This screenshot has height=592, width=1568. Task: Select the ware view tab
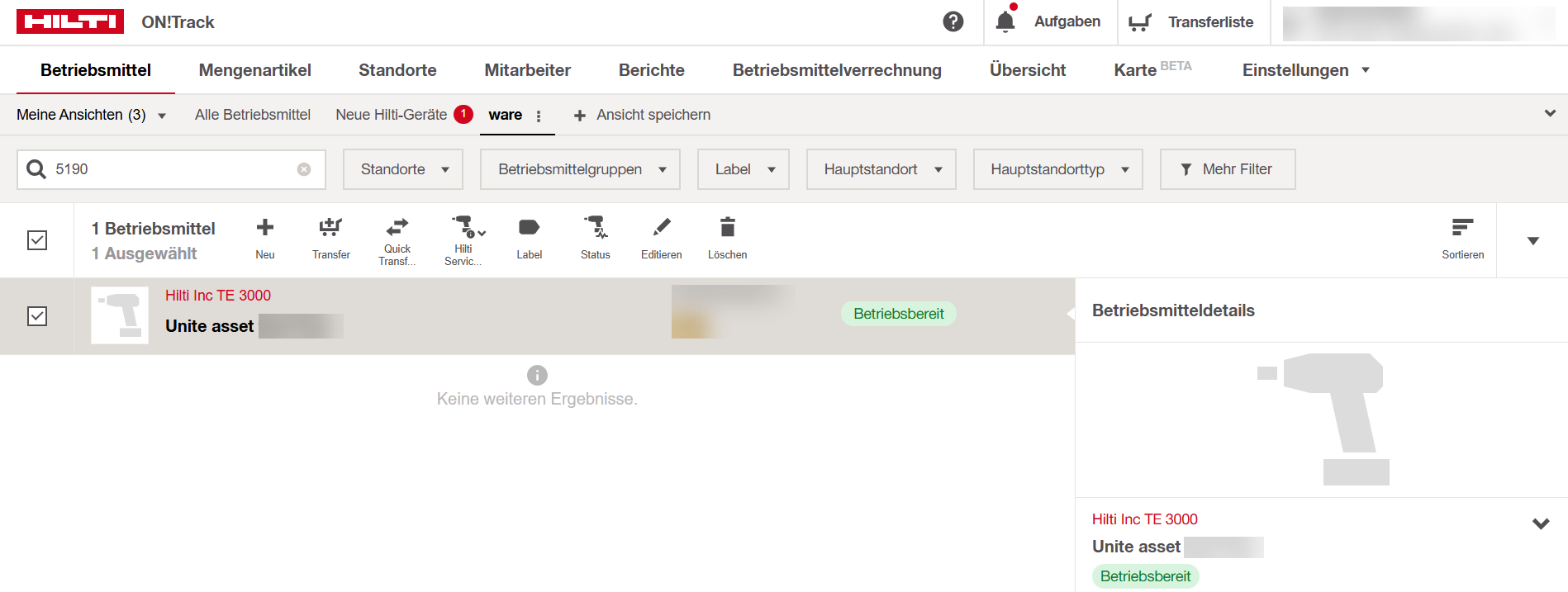coord(505,115)
